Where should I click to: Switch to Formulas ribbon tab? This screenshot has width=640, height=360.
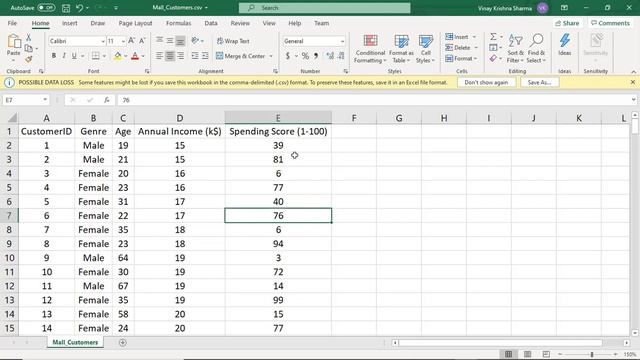pyautogui.click(x=178, y=23)
